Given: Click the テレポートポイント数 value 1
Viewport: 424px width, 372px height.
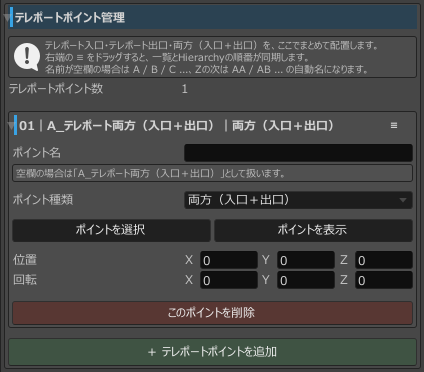Looking at the screenshot, I should pos(185,89).
